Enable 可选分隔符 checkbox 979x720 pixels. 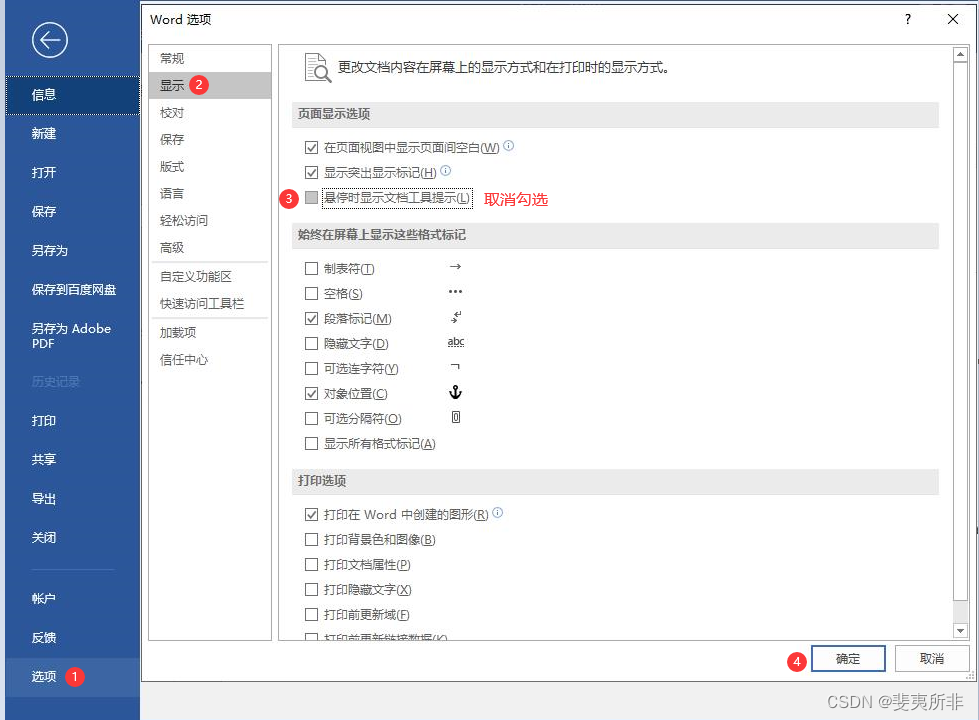pyautogui.click(x=311, y=418)
